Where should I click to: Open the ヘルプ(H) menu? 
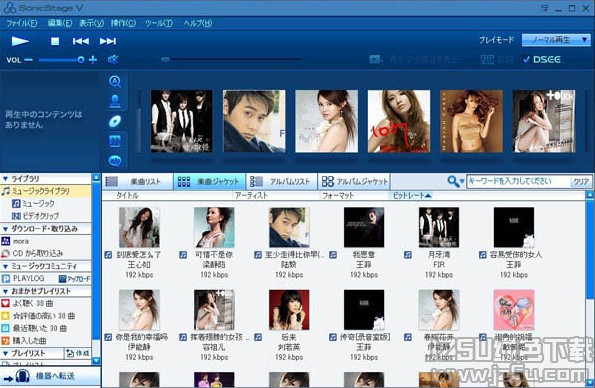(x=198, y=23)
